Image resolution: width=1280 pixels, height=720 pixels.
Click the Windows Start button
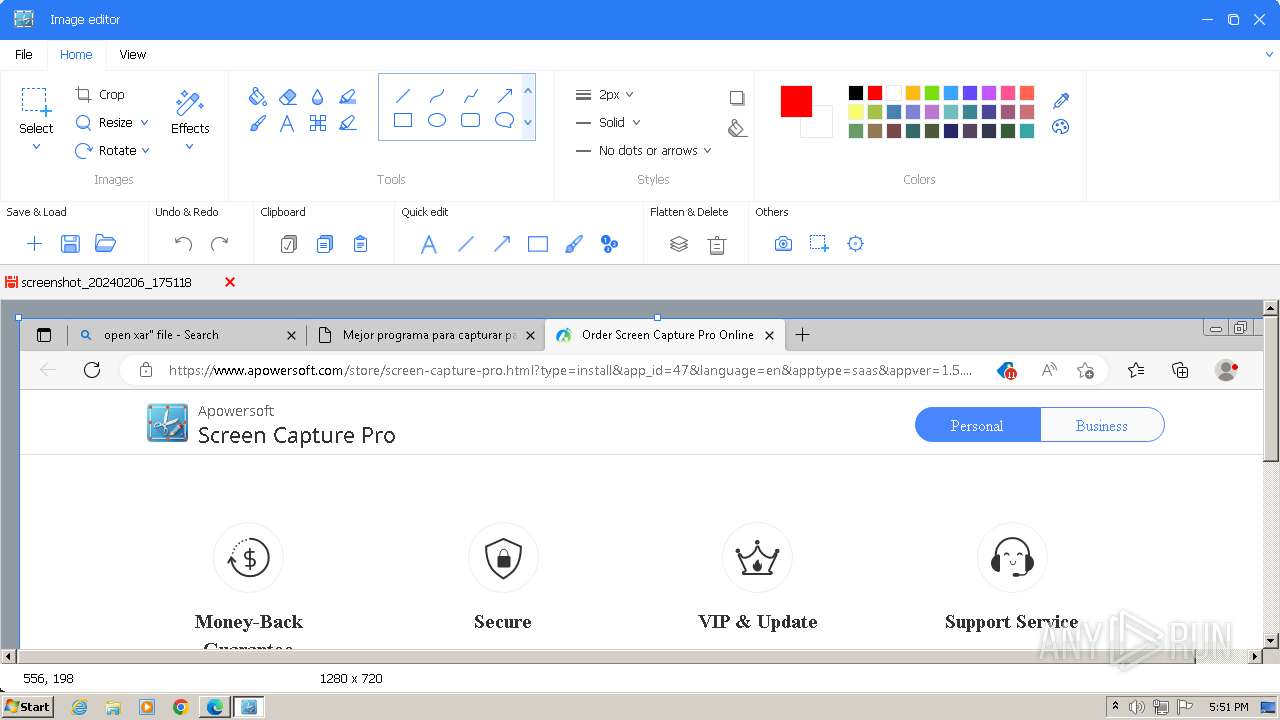point(27,707)
